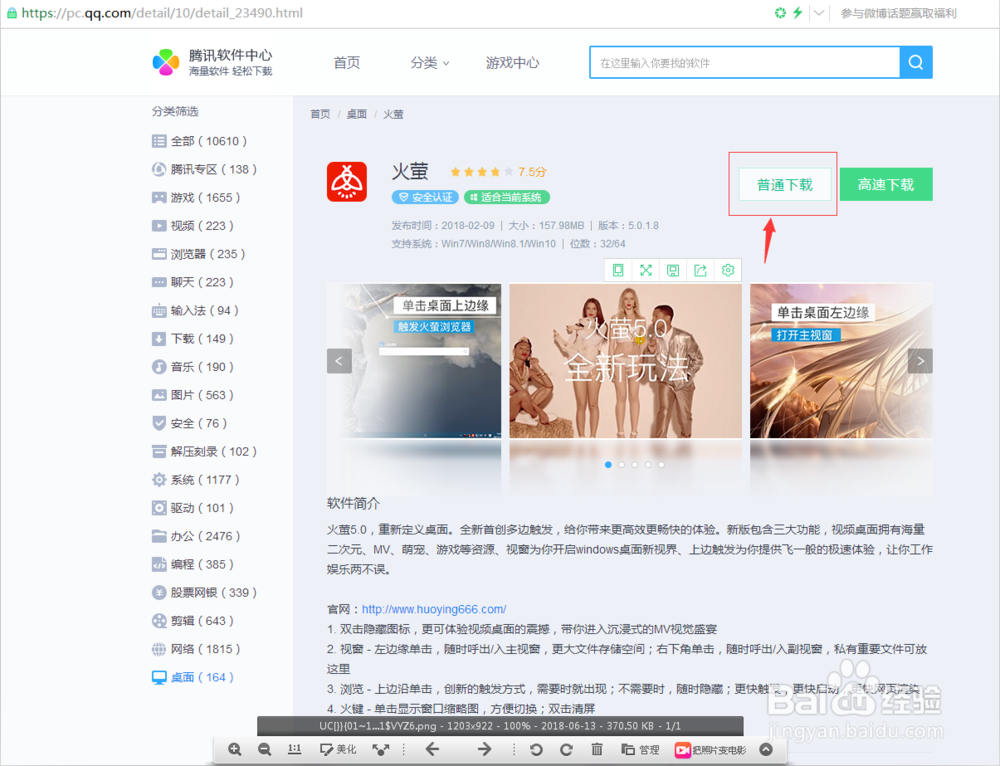Select 剪辑 (643) category
This screenshot has width=1000, height=766.
(193, 621)
